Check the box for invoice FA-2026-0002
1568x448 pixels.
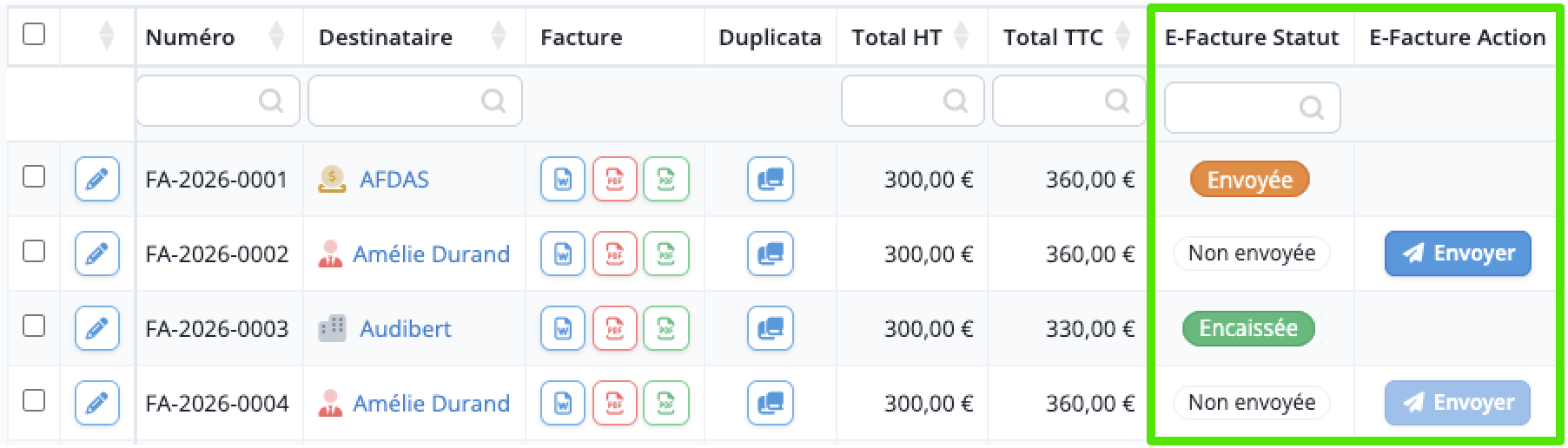pos(34,251)
